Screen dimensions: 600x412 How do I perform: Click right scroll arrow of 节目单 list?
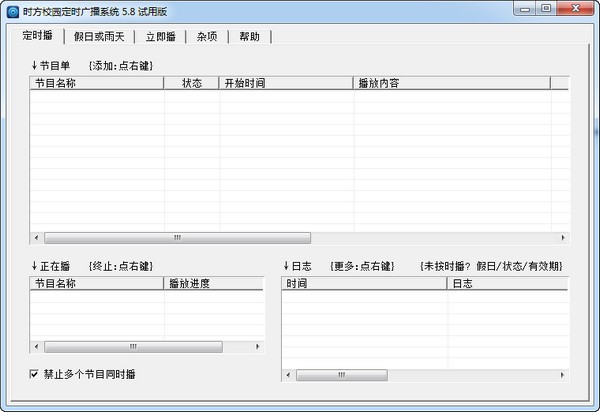(x=563, y=238)
